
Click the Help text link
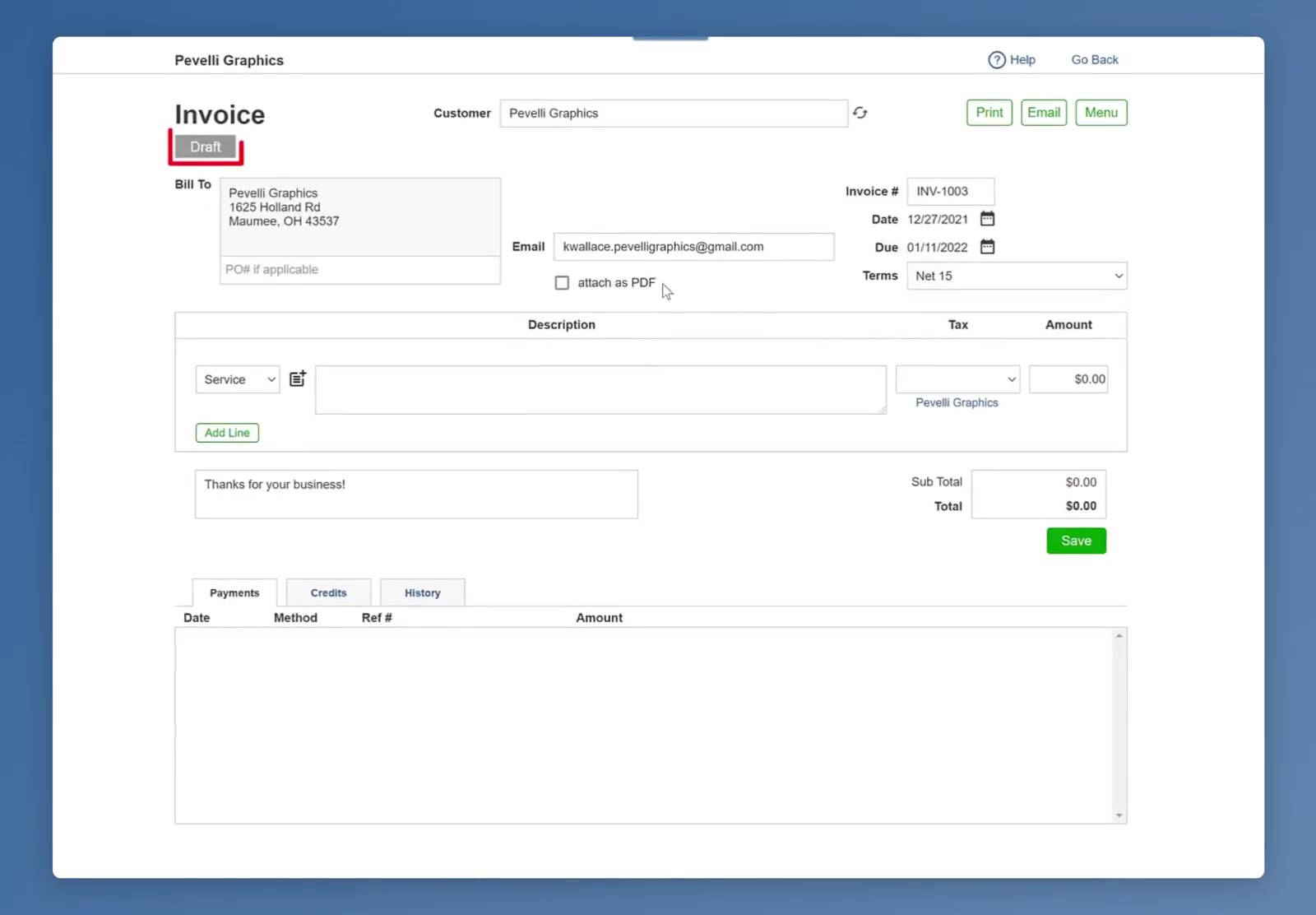coord(1022,60)
